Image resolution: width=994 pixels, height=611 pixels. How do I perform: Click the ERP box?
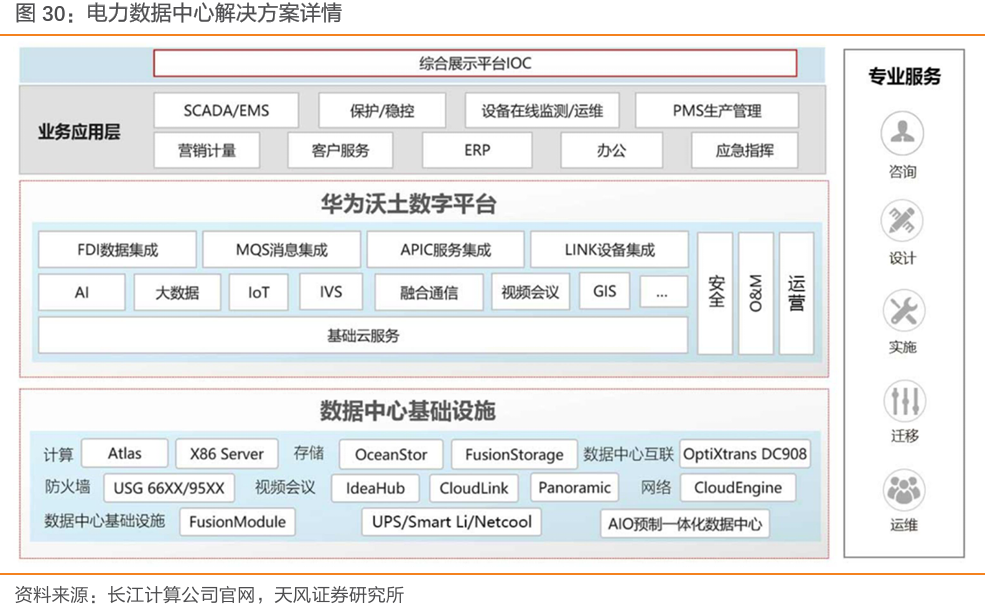477,150
